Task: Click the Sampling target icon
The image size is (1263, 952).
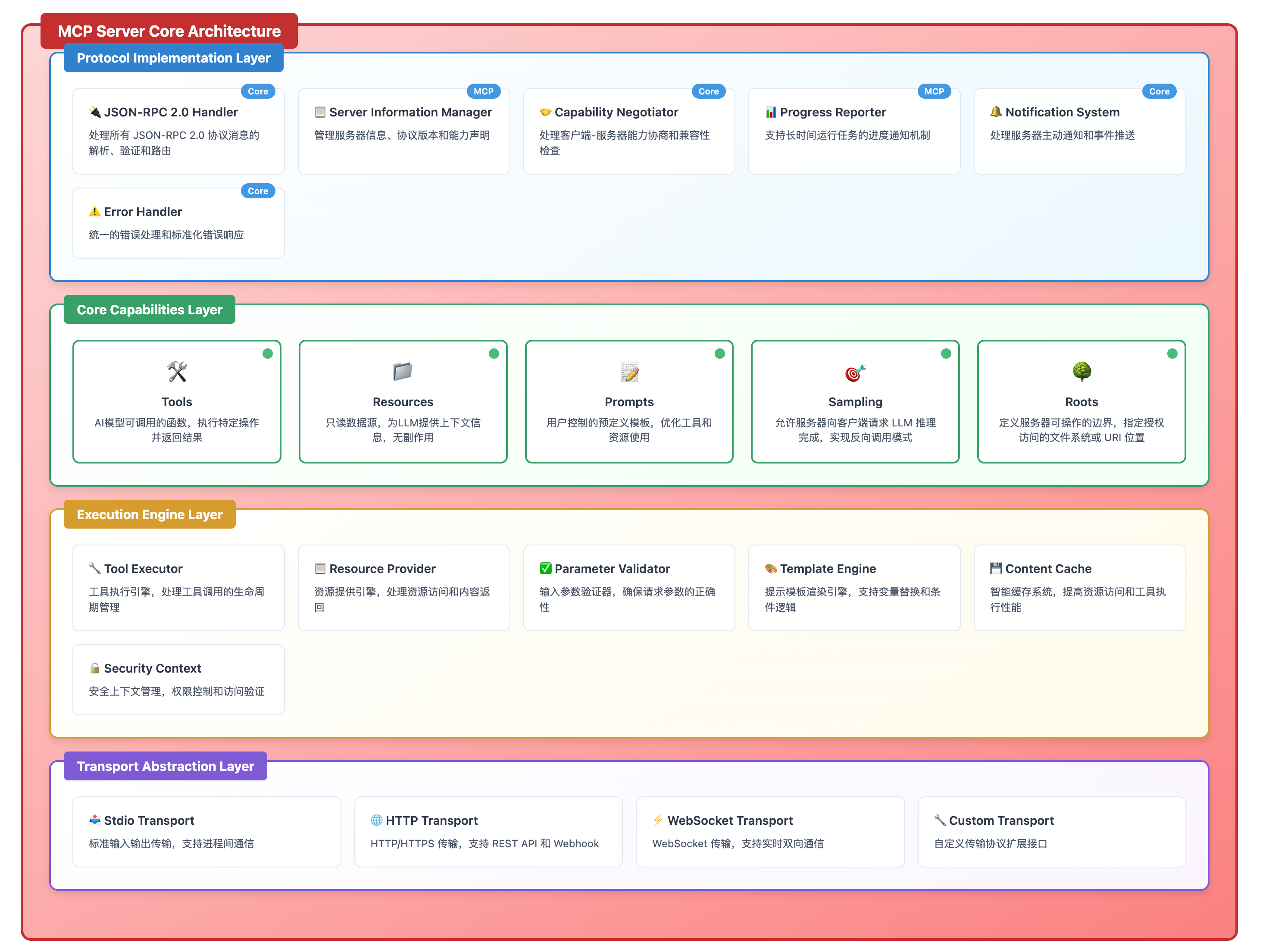Action: (x=855, y=373)
